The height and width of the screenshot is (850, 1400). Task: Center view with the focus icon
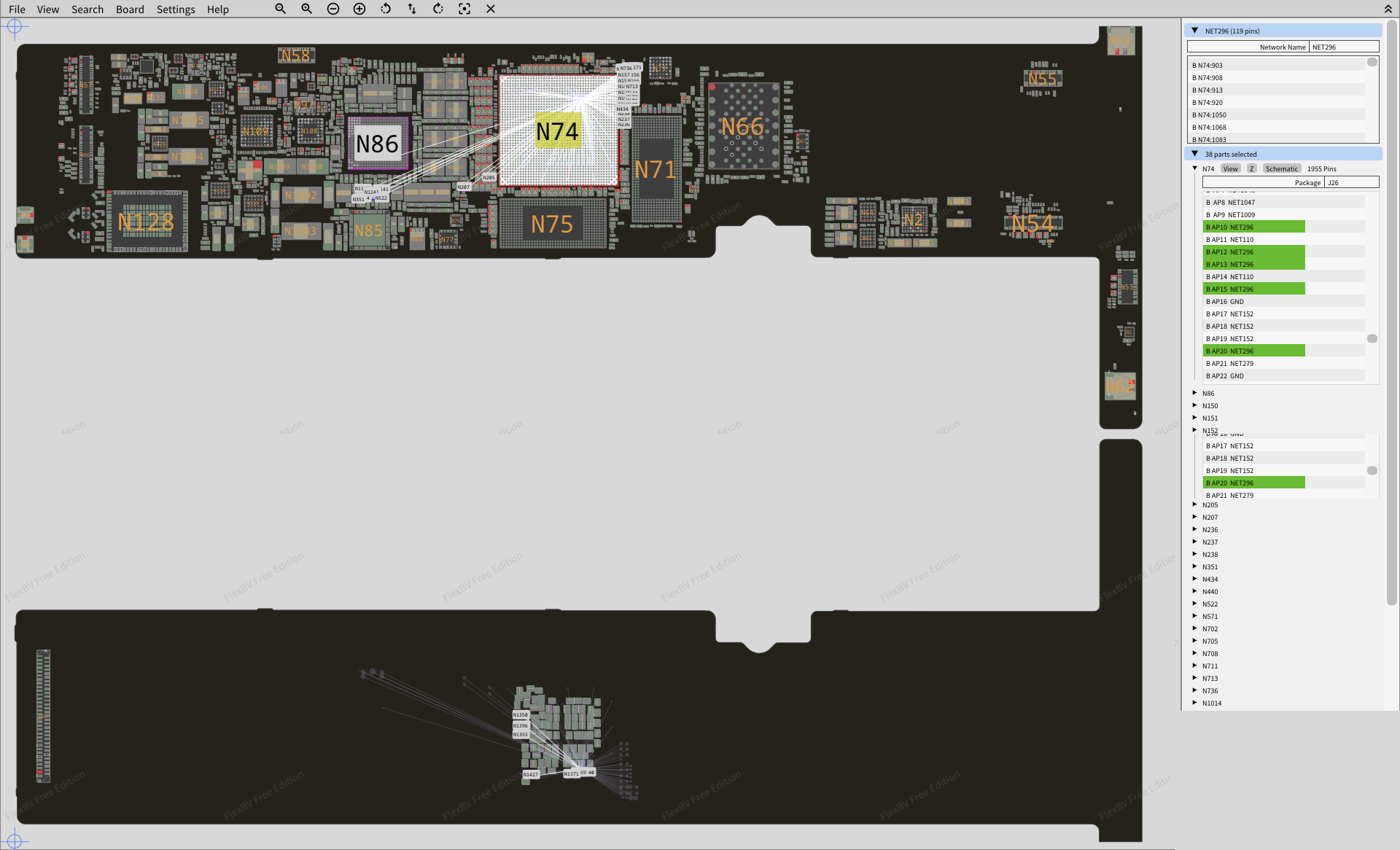pyautogui.click(x=464, y=9)
